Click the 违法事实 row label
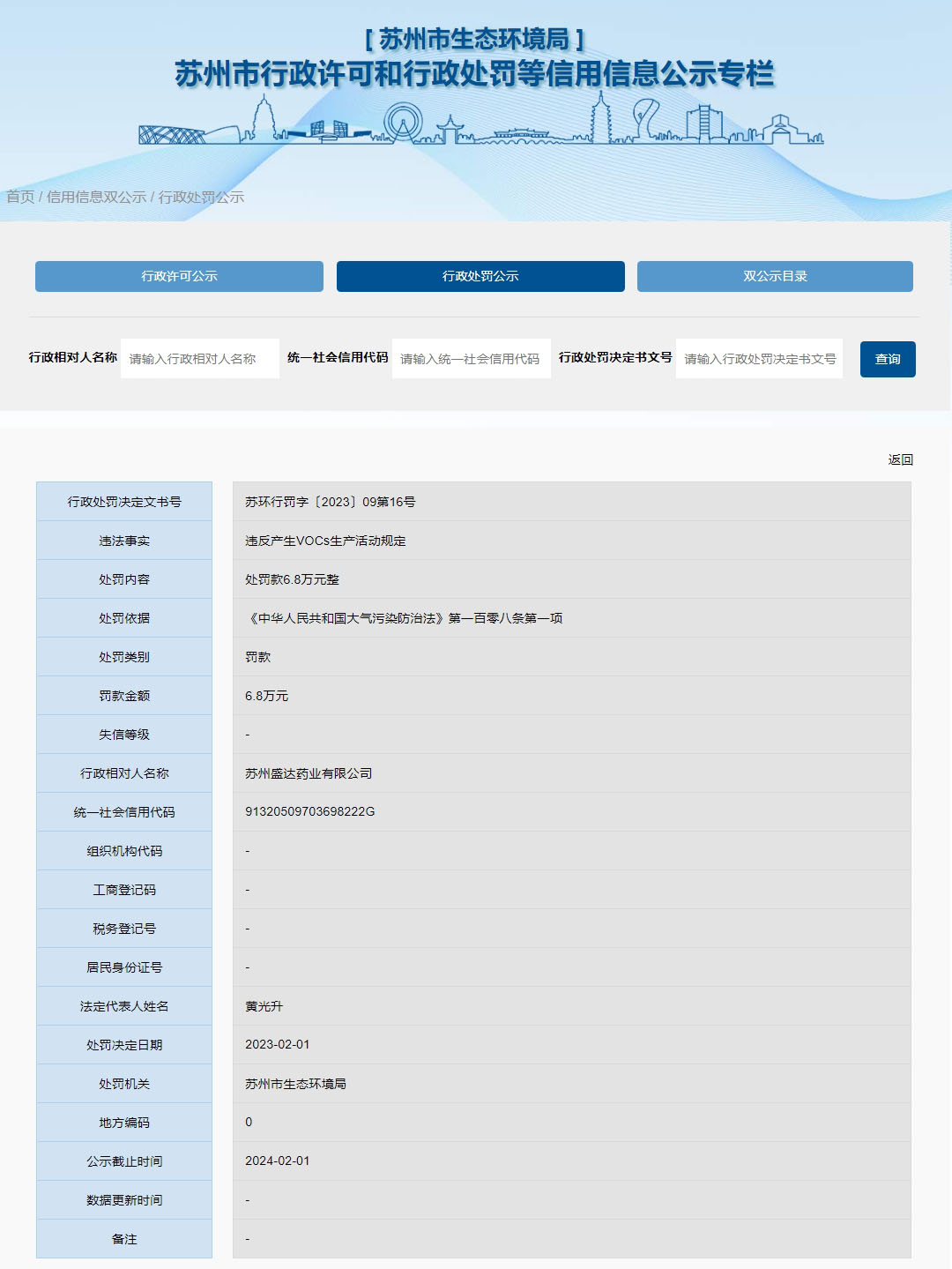This screenshot has width=952, height=1269. coord(124,541)
